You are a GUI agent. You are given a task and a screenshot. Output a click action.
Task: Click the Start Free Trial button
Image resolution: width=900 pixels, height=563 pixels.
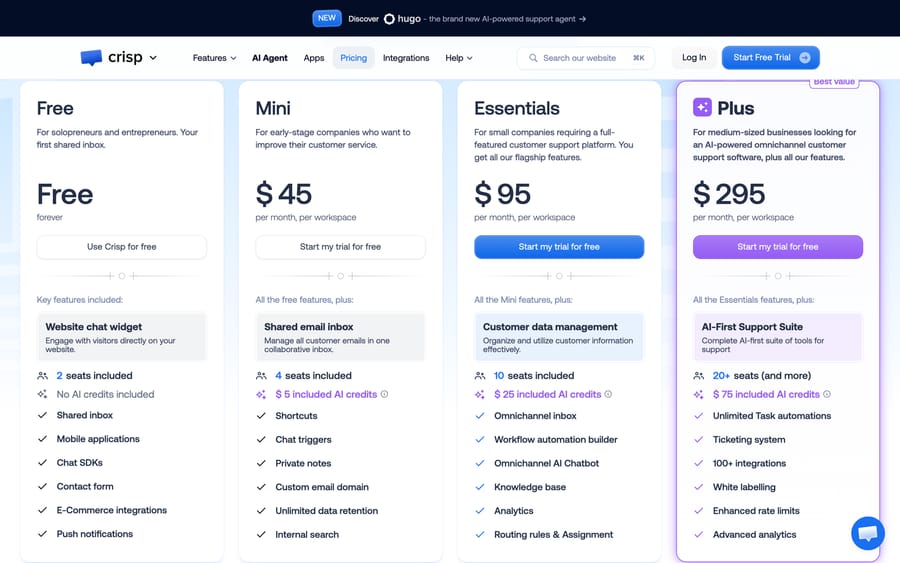[770, 57]
